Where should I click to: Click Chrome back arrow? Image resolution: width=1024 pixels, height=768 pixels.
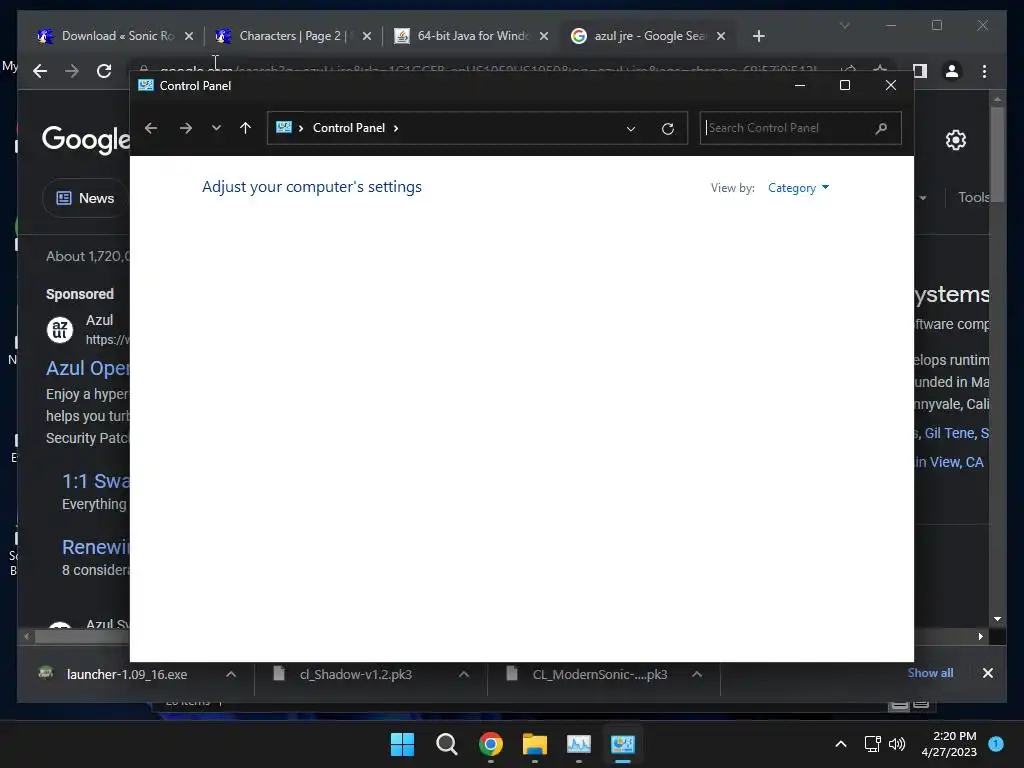pyautogui.click(x=40, y=71)
